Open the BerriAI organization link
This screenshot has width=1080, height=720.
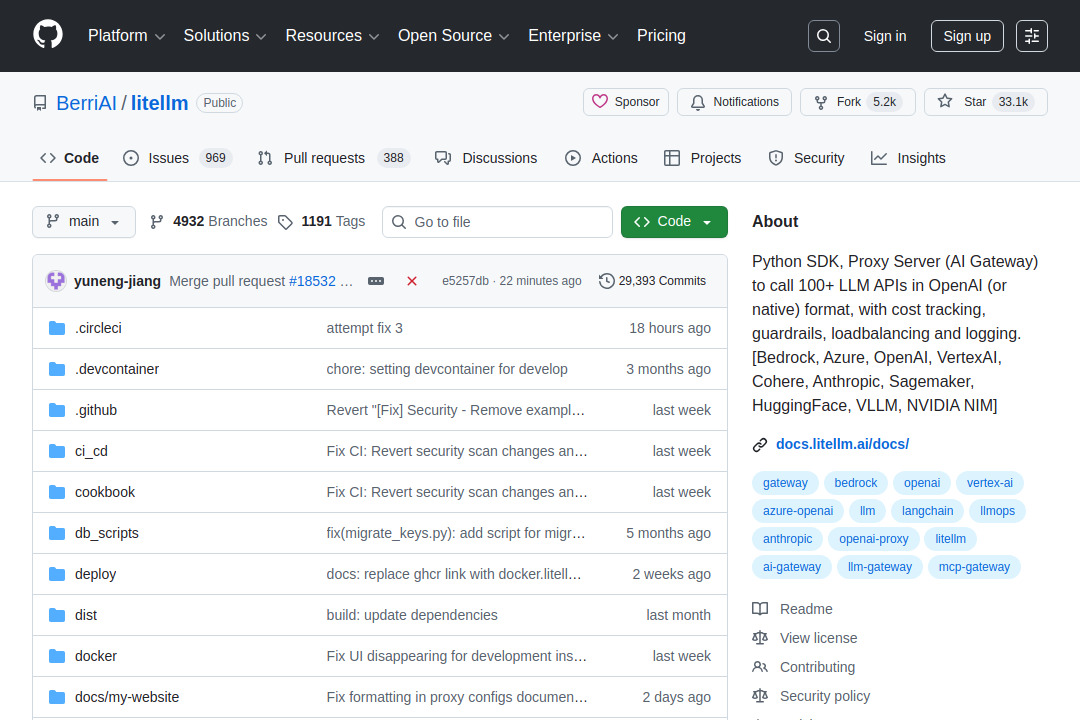(86, 102)
